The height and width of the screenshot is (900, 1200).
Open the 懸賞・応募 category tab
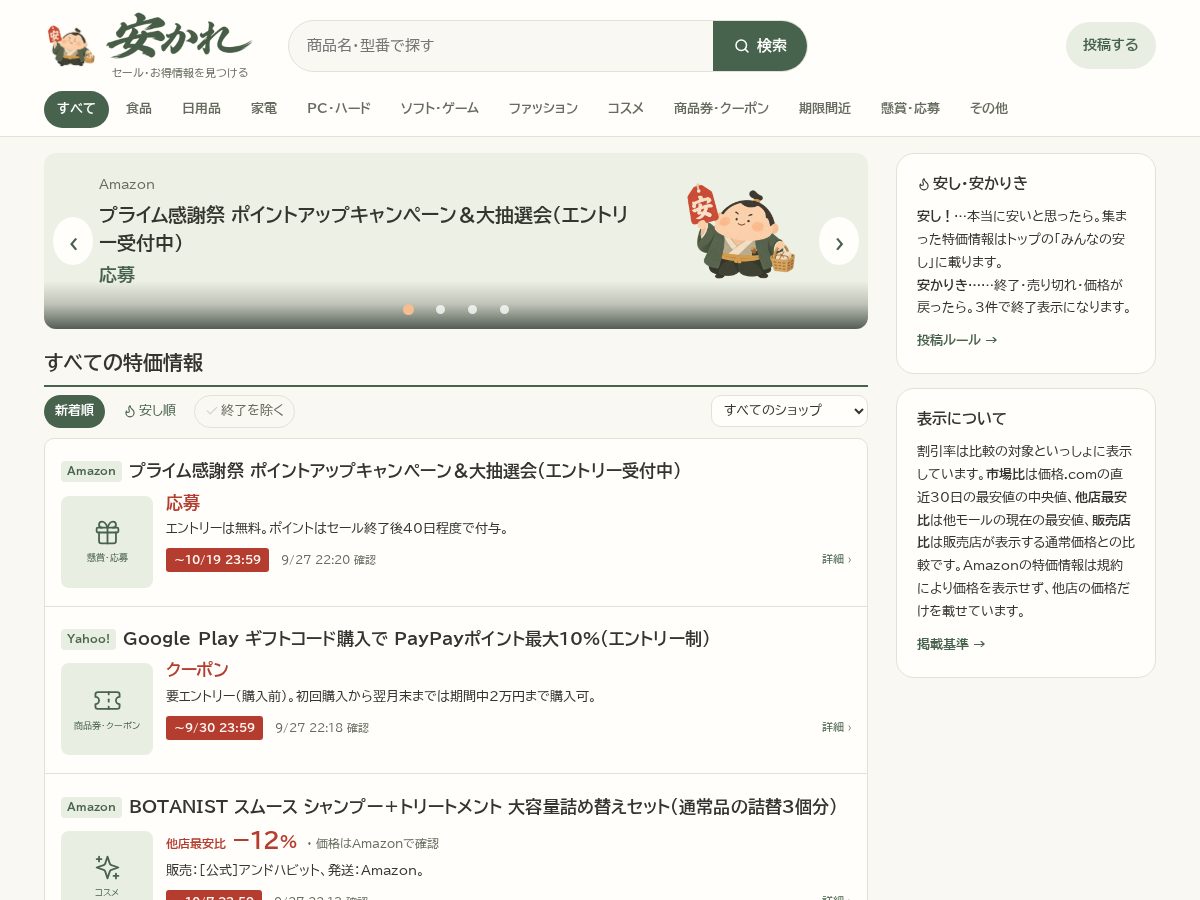click(x=910, y=109)
